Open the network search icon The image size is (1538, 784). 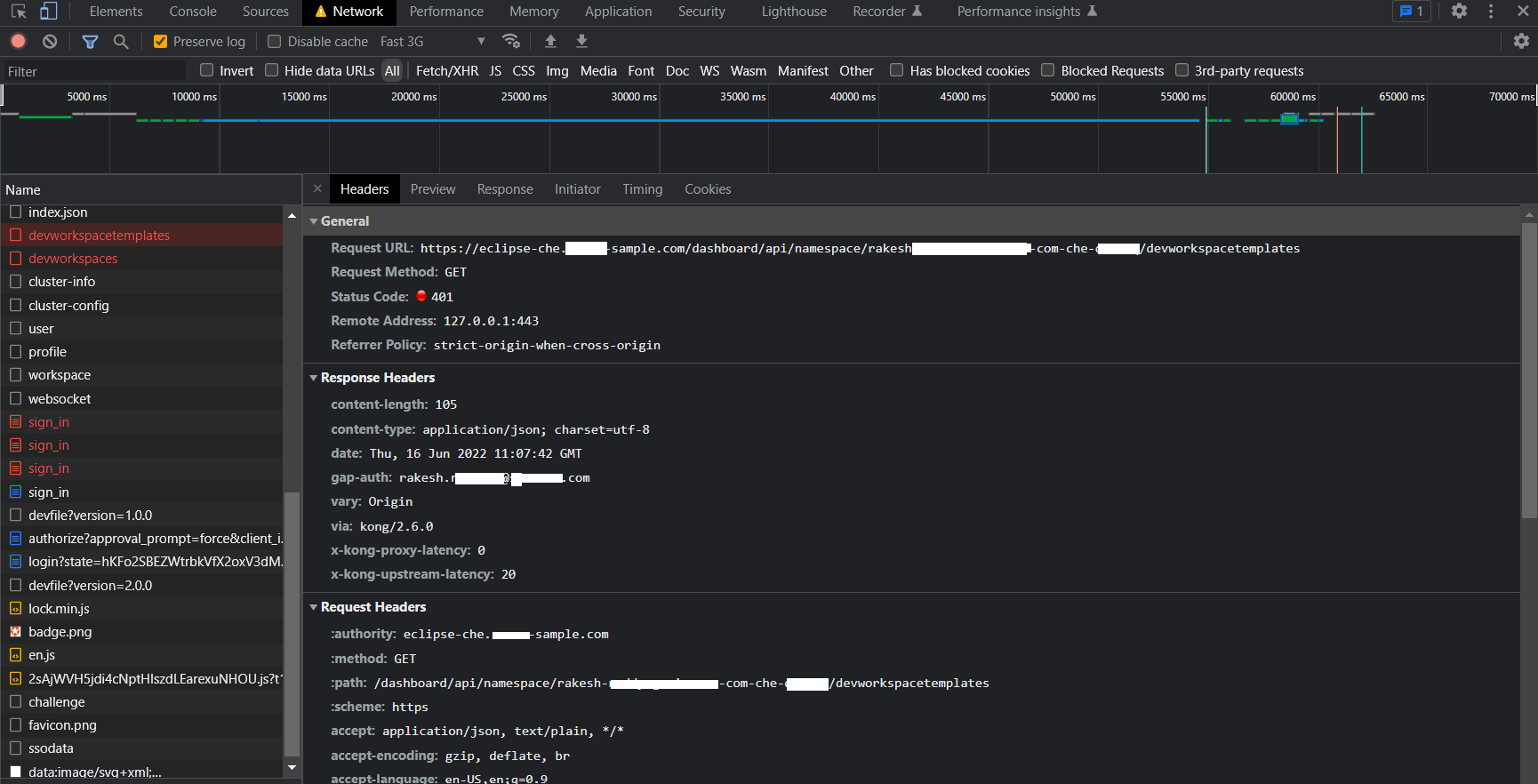121,41
